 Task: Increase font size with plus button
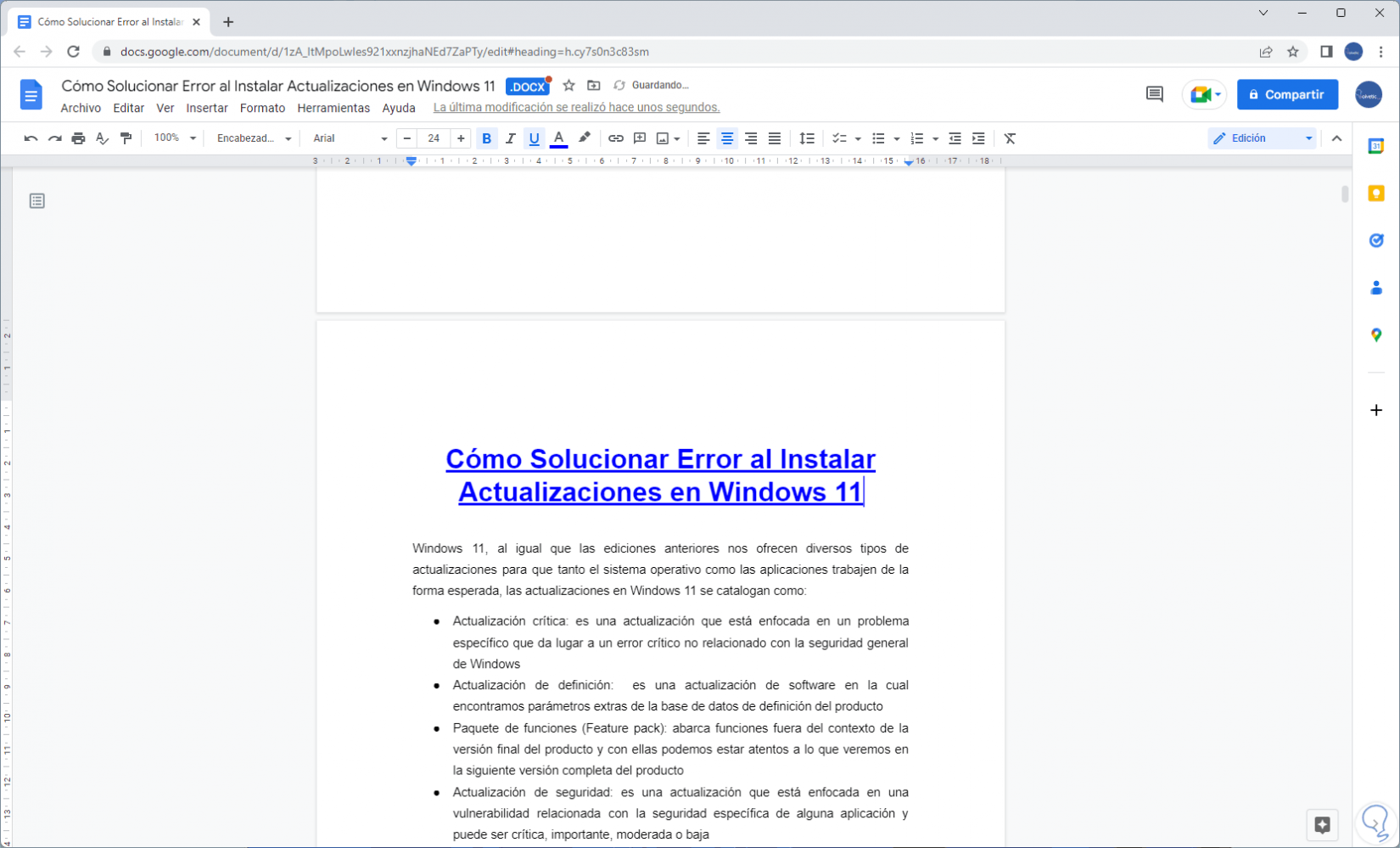pos(461,138)
